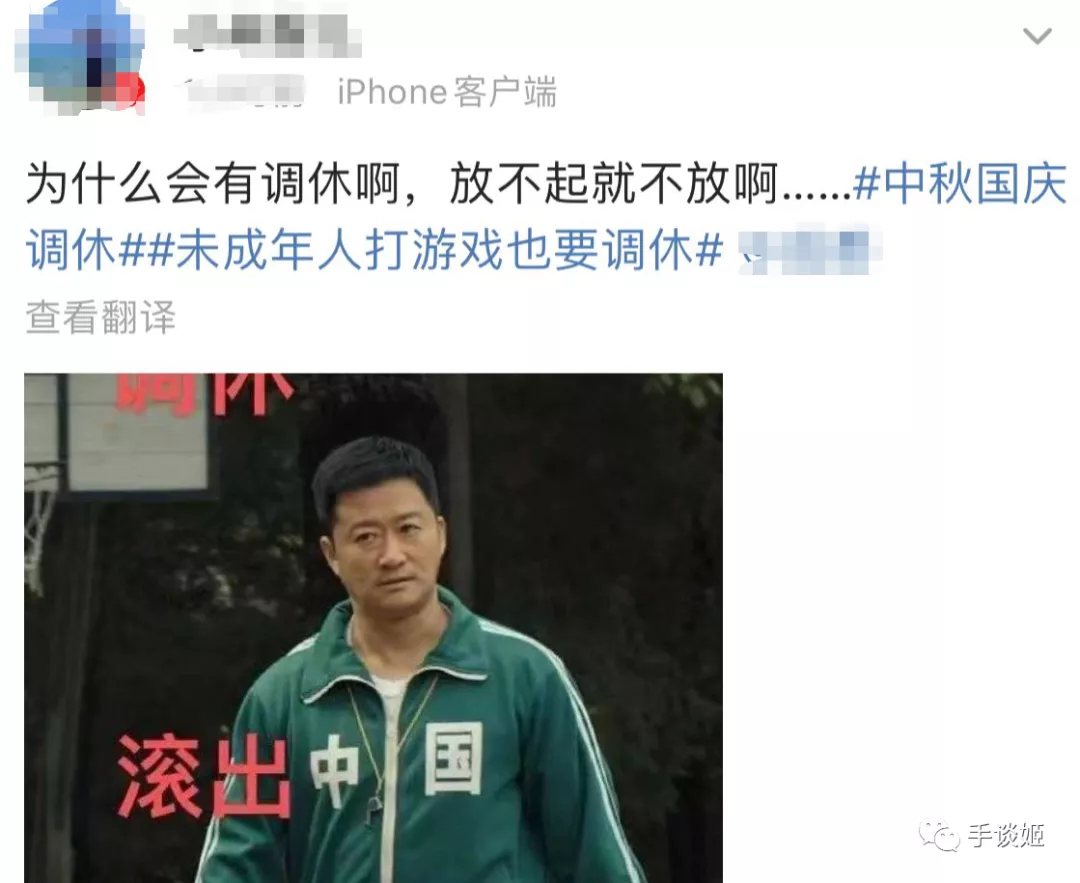This screenshot has width=1080, height=883.
Task: Expand the chevron post options menu
Action: [1037, 35]
